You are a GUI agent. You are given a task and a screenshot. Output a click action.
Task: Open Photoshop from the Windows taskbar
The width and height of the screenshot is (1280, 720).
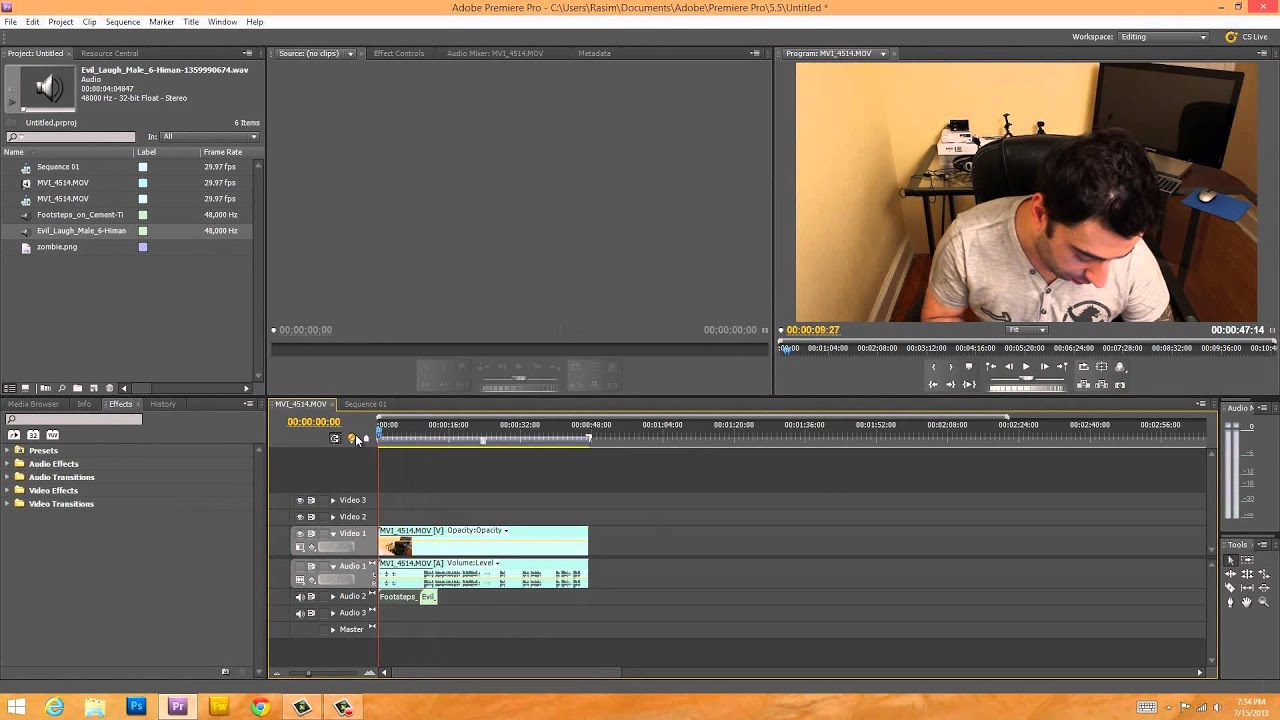(136, 707)
